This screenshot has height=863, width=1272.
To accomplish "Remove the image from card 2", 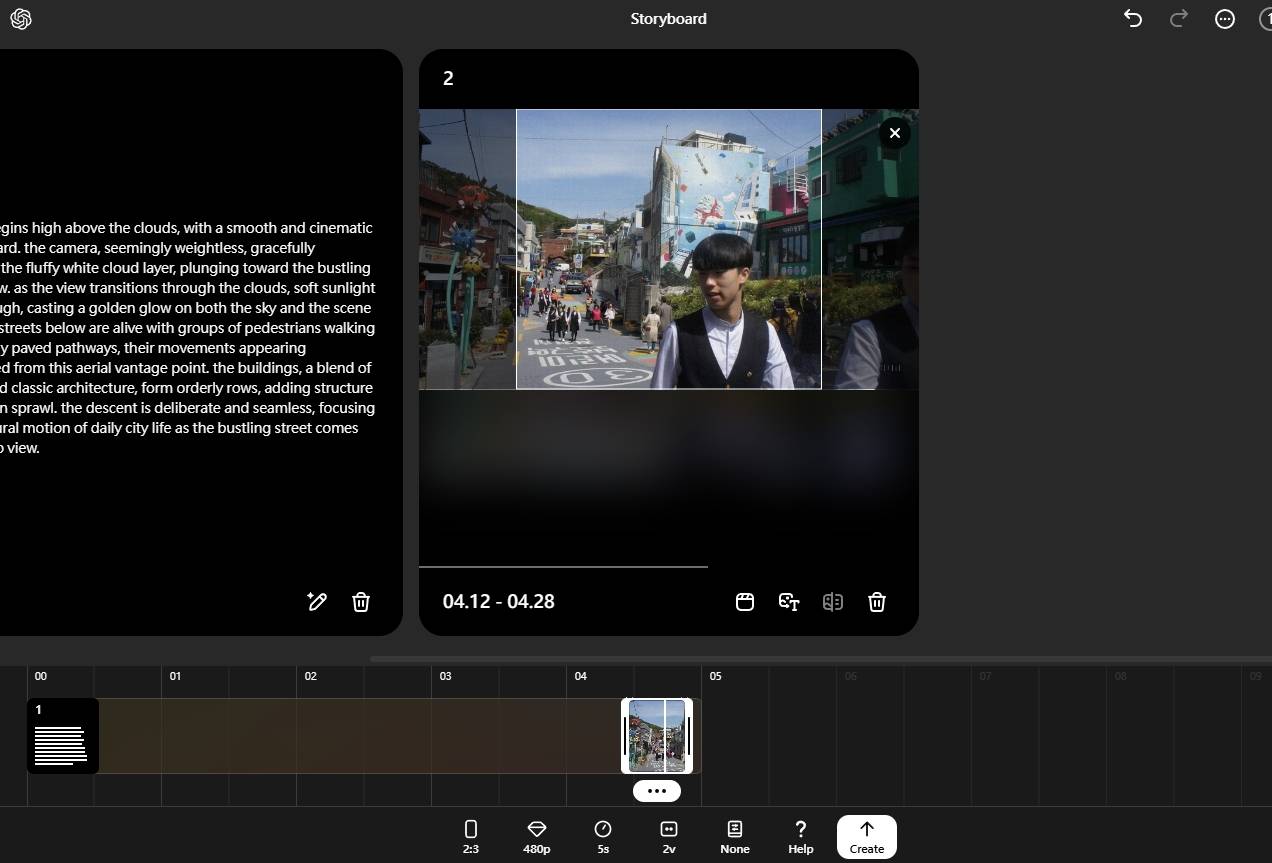I will coord(895,132).
